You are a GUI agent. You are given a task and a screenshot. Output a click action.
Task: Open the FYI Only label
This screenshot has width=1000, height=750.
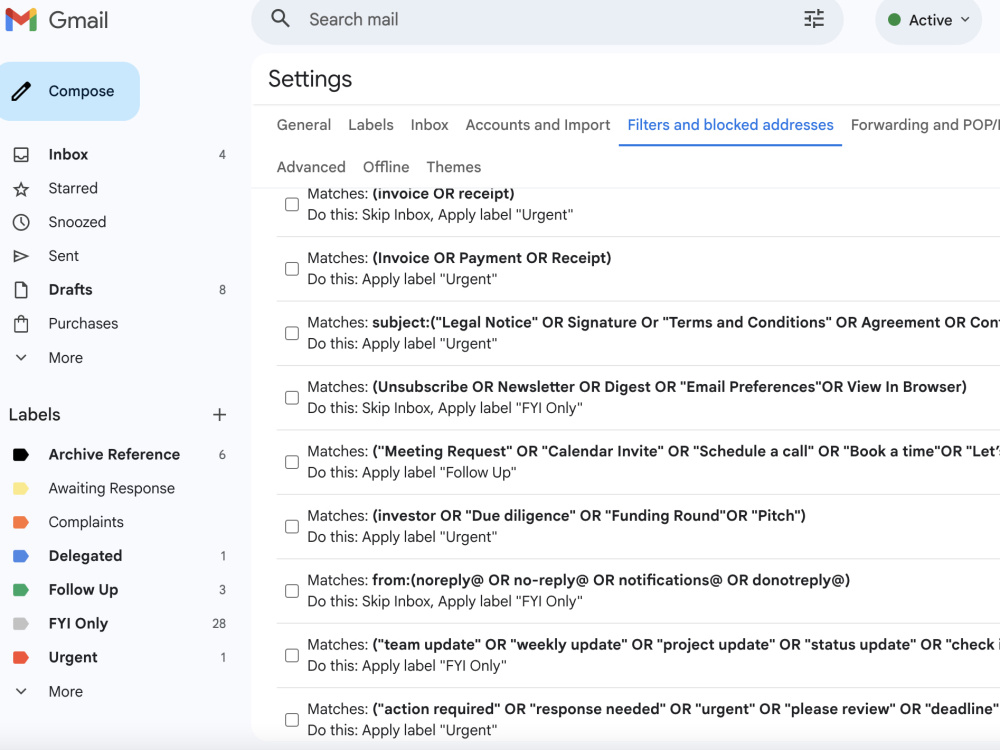(x=78, y=624)
